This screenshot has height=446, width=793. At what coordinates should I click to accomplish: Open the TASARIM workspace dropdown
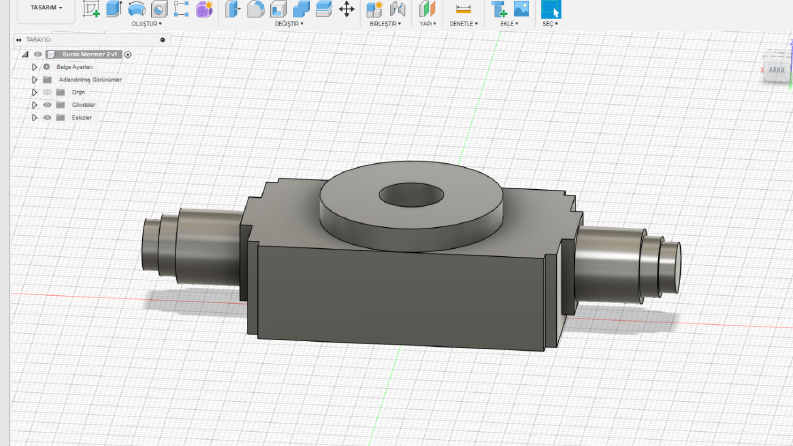46,8
